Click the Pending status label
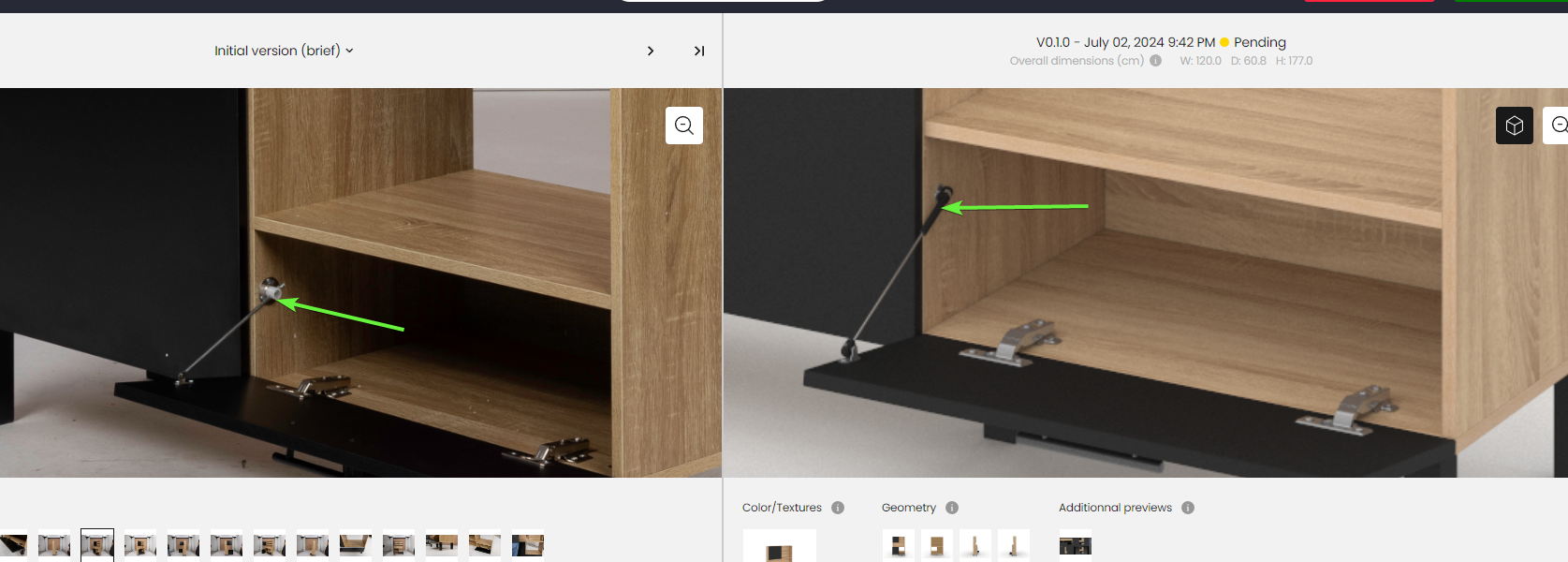Image resolution: width=1568 pixels, height=562 pixels. point(1260,42)
